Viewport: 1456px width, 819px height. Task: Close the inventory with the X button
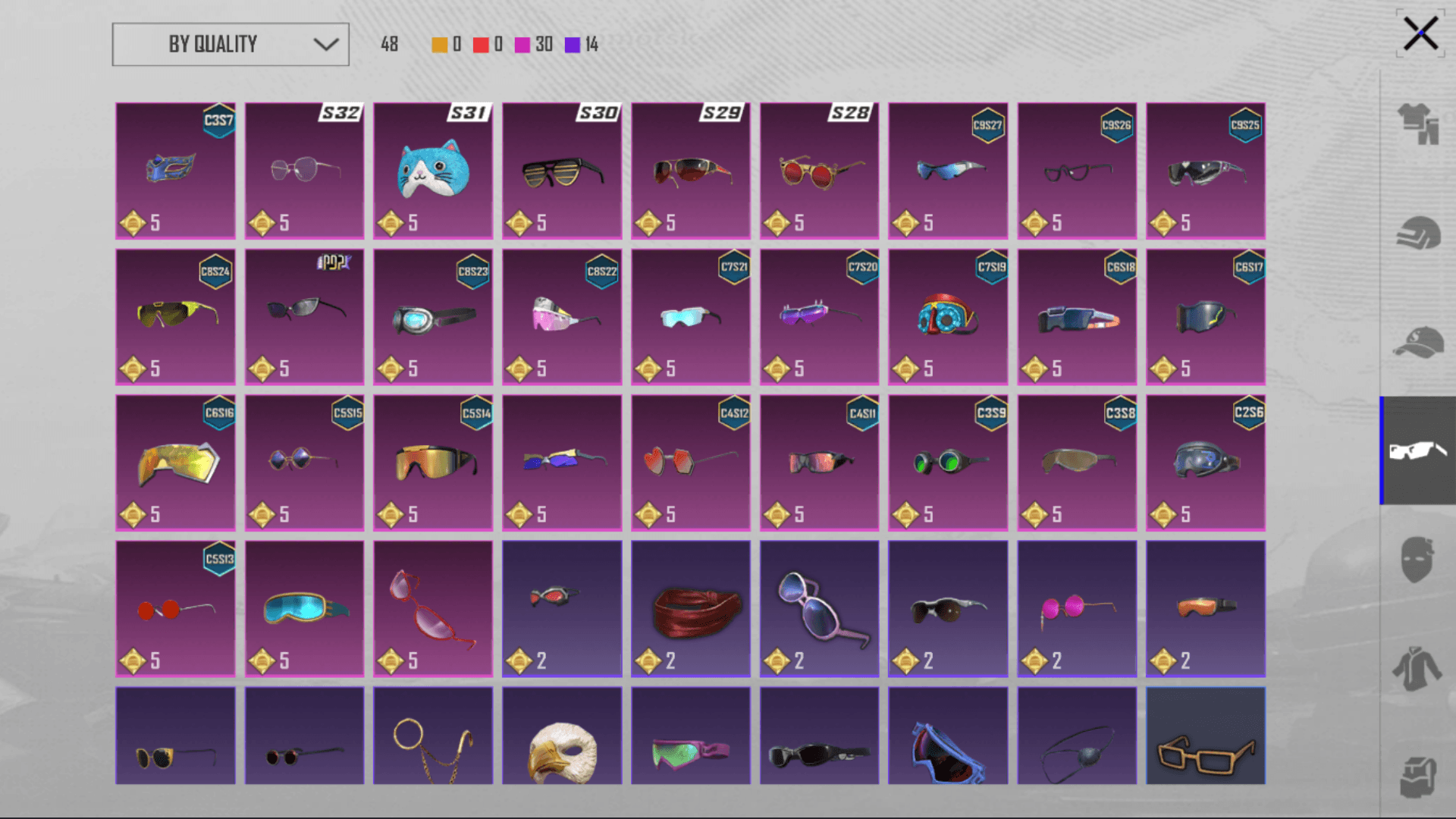pyautogui.click(x=1420, y=33)
